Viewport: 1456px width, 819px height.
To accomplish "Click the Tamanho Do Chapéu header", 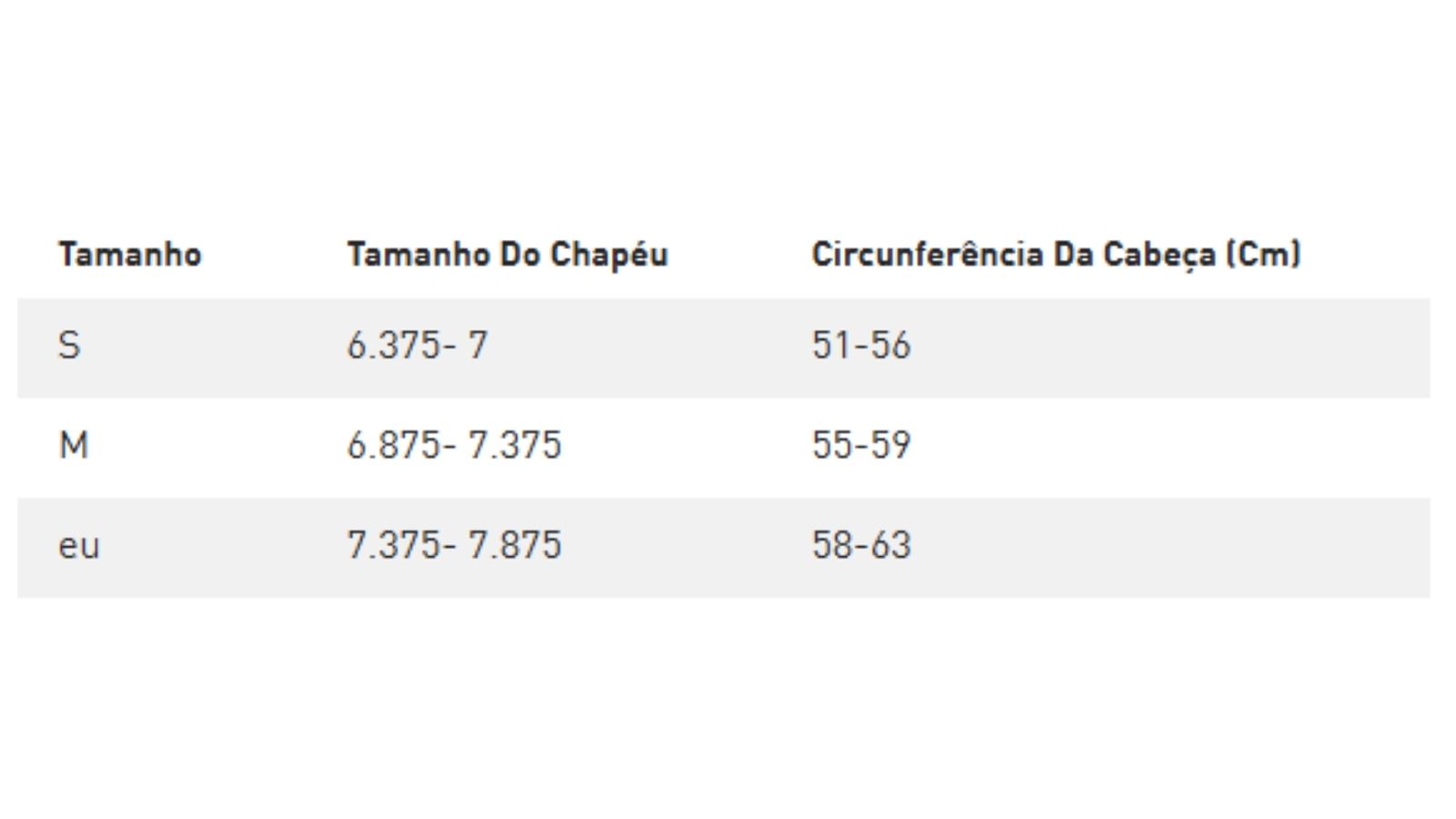I will [x=507, y=254].
